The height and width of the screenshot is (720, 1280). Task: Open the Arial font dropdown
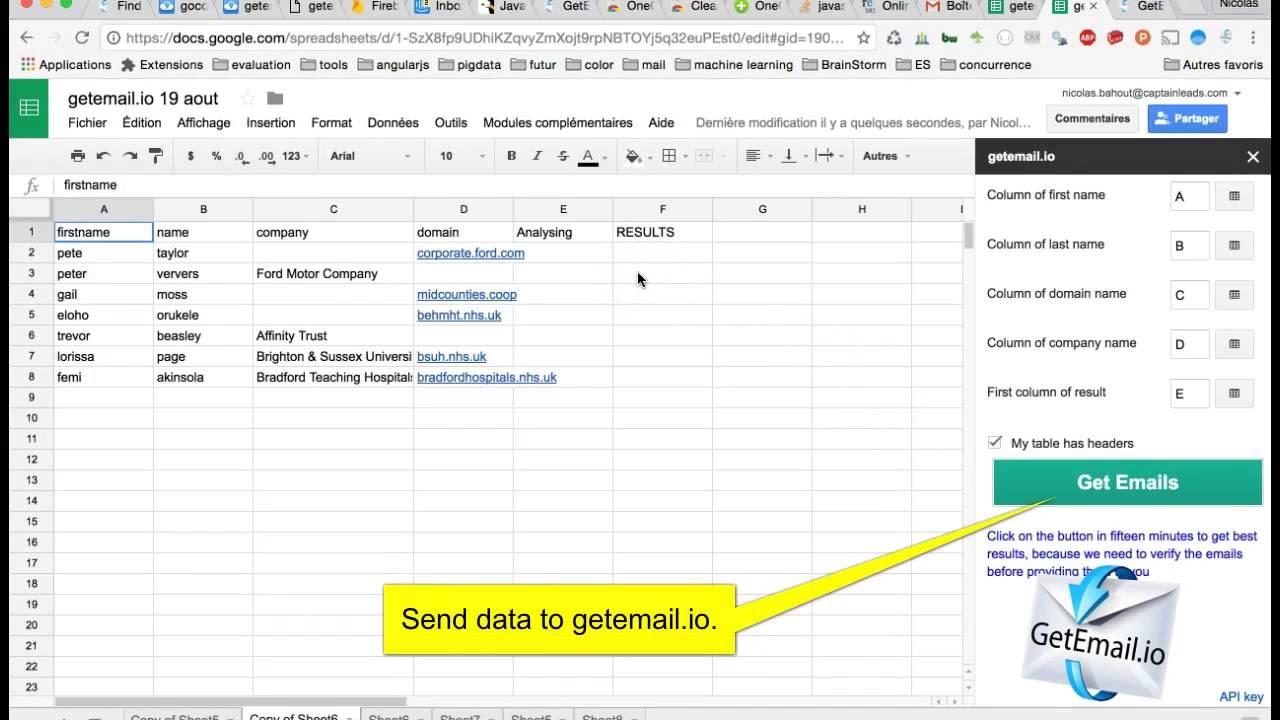coord(370,156)
